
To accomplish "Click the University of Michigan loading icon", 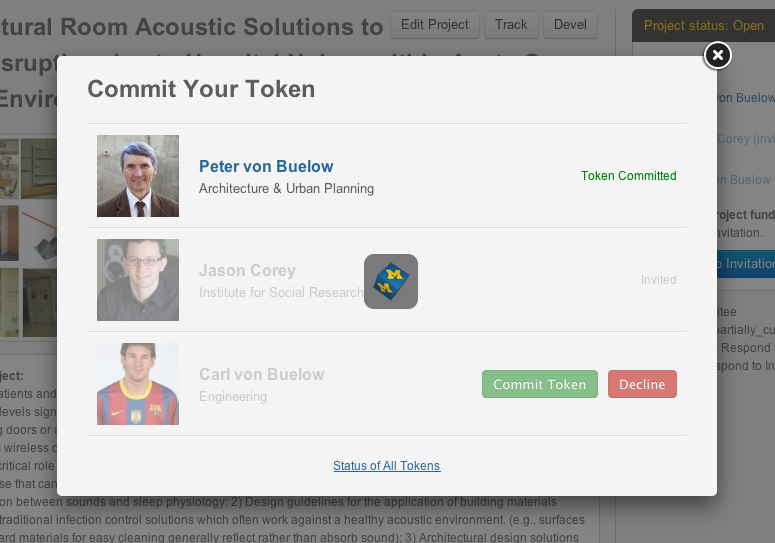I will coord(391,281).
